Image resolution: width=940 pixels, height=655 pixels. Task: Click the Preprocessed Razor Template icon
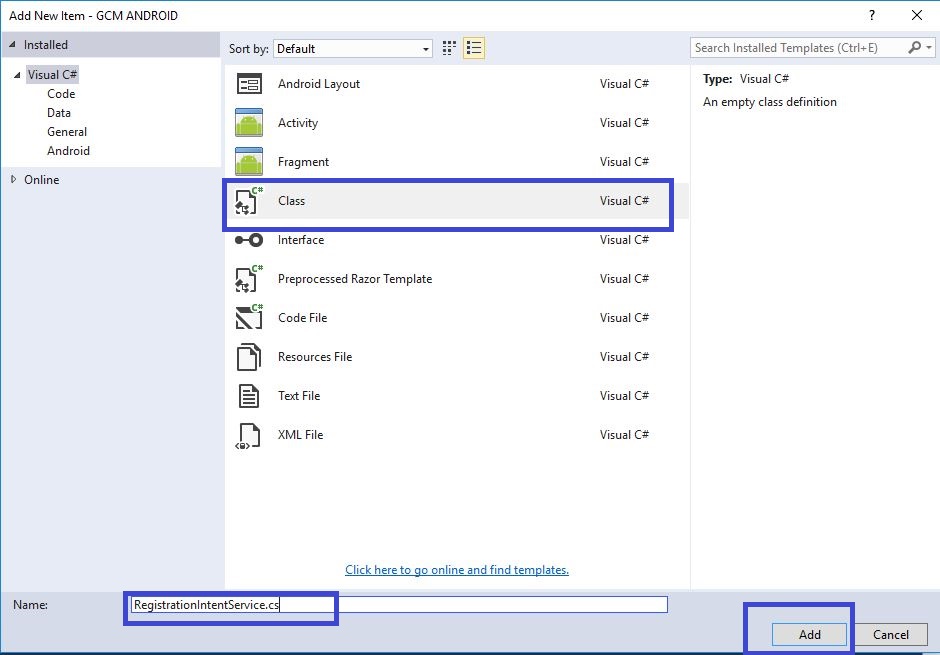pyautogui.click(x=249, y=279)
